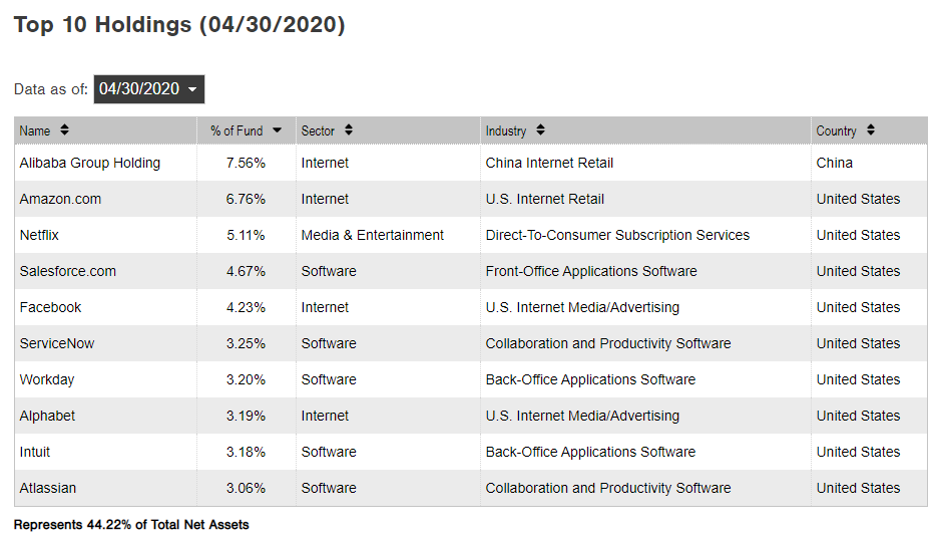The height and width of the screenshot is (538, 936).
Task: Click the Netflix holding name
Action: click(x=41, y=235)
